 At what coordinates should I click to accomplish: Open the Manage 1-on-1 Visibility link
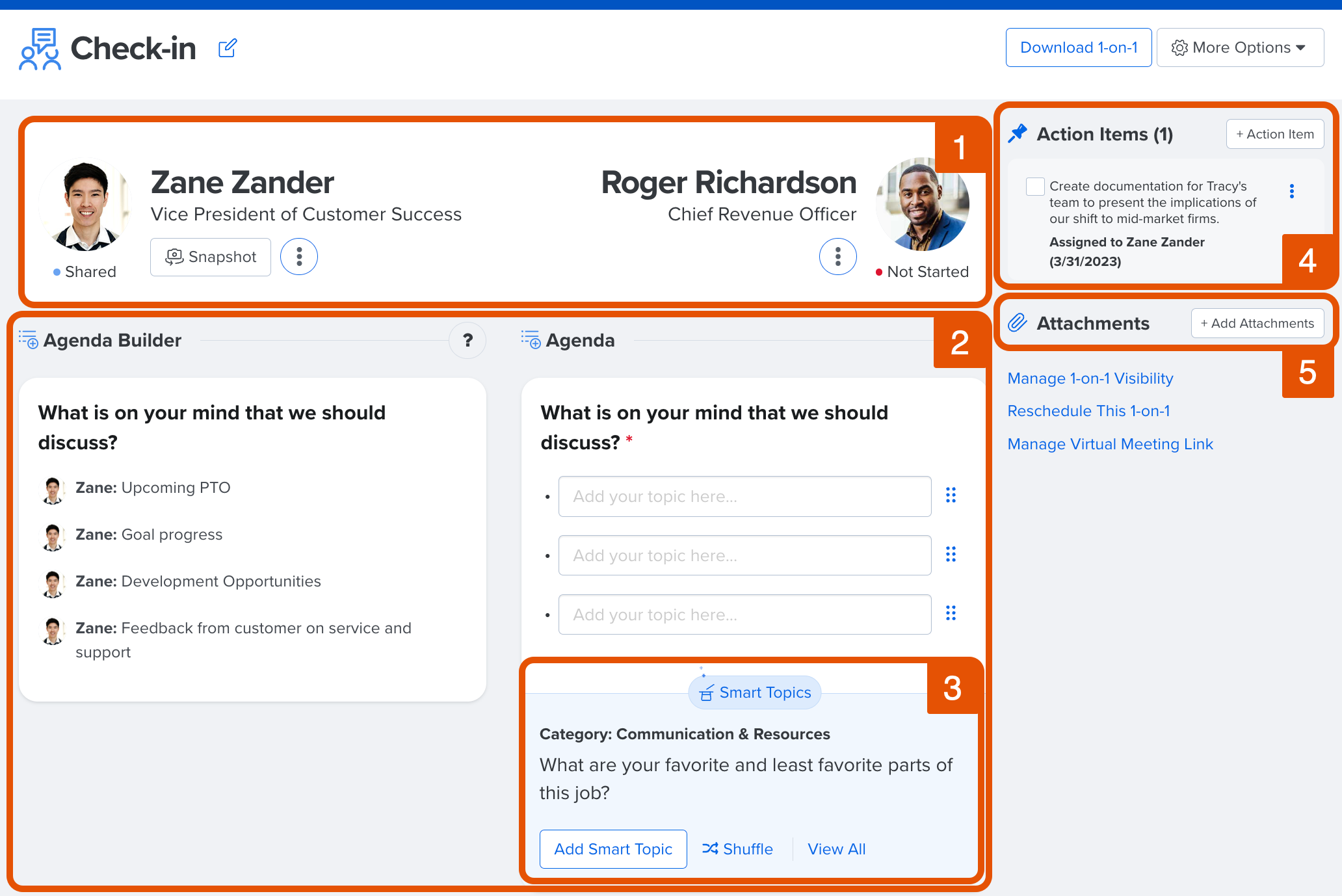click(x=1090, y=378)
